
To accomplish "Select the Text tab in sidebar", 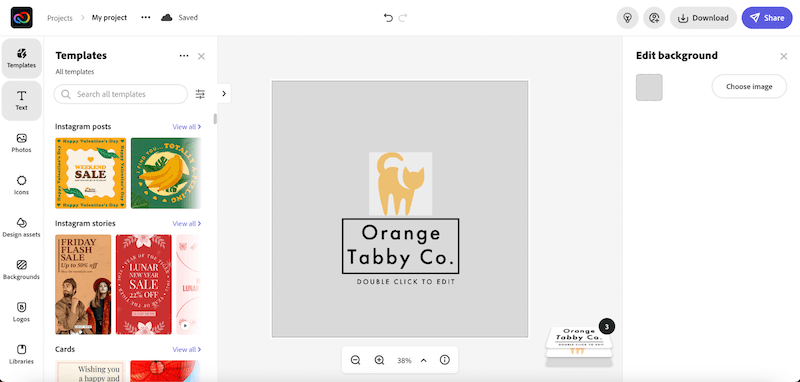I will point(21,100).
